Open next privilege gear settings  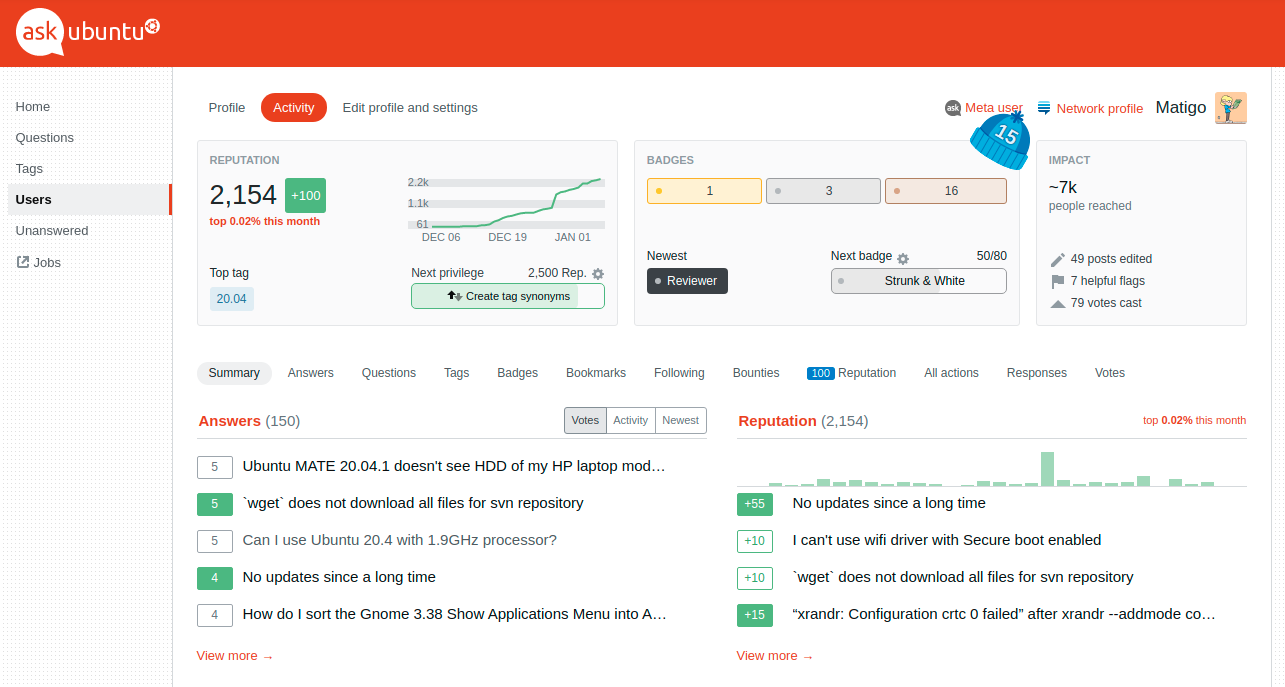[x=598, y=273]
